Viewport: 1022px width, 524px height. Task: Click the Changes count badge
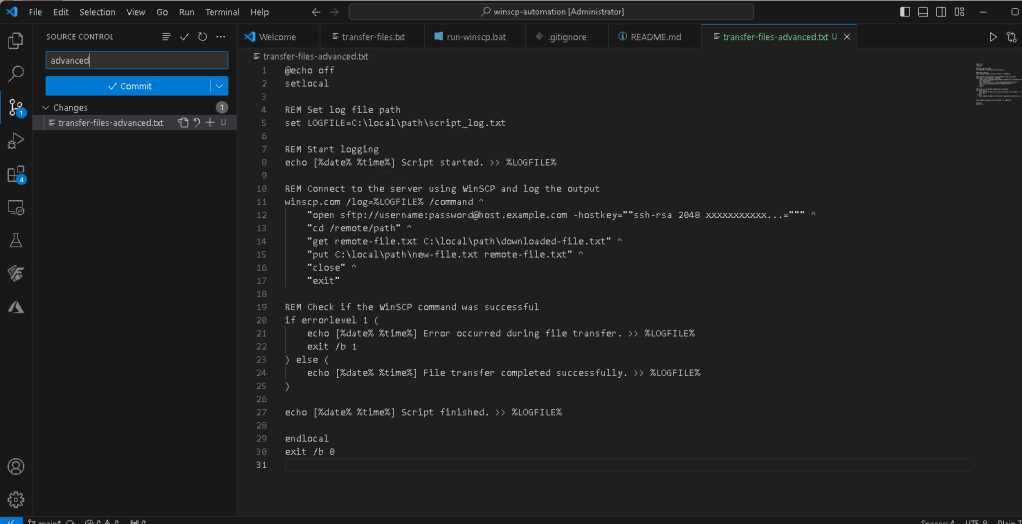(222, 108)
